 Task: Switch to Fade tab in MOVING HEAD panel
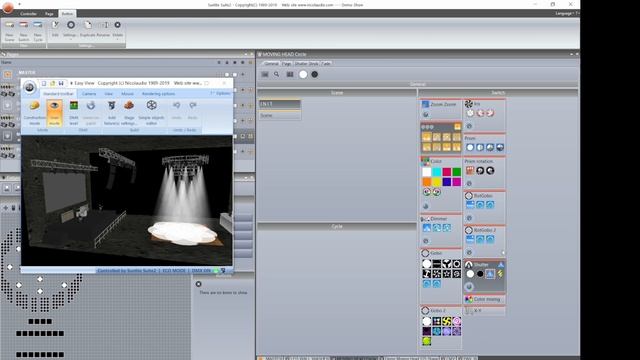326,64
